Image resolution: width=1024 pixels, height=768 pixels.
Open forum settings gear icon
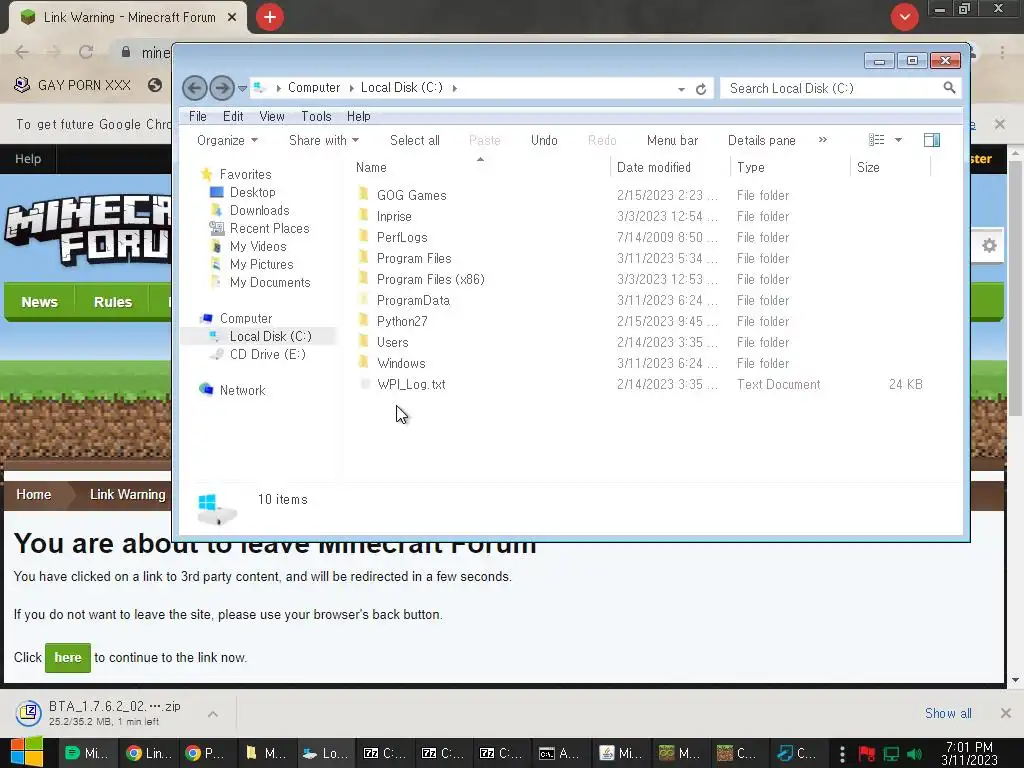pyautogui.click(x=989, y=246)
